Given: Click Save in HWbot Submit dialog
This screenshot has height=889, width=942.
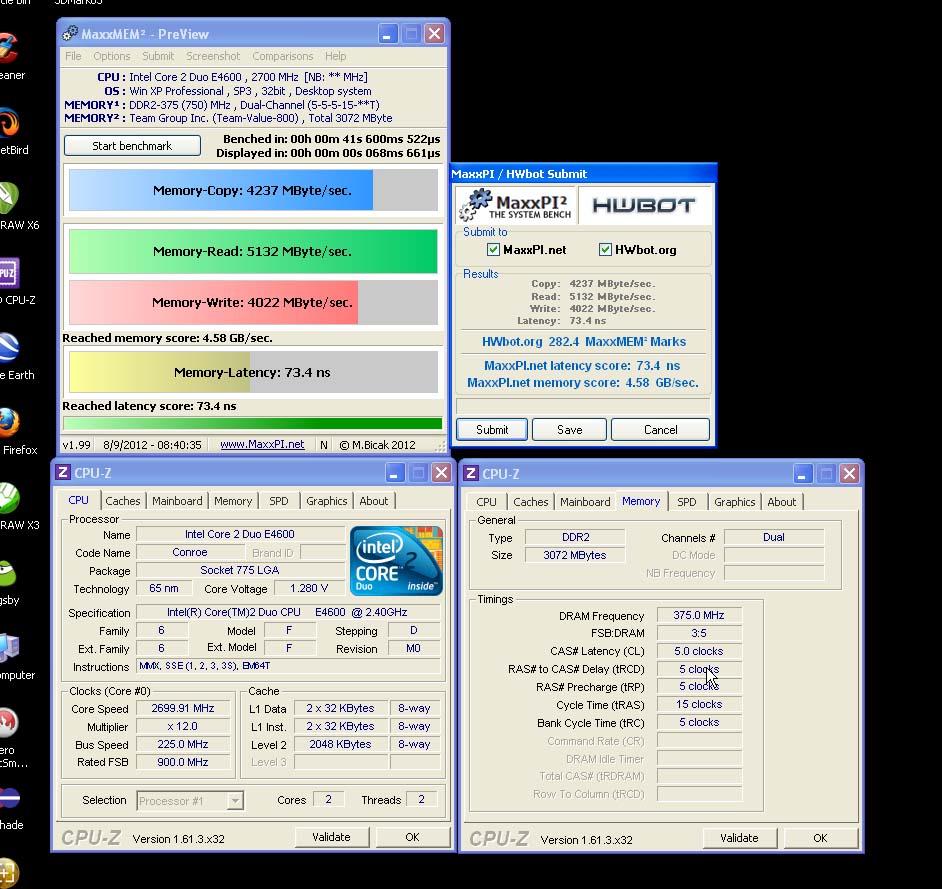Looking at the screenshot, I should (x=570, y=430).
